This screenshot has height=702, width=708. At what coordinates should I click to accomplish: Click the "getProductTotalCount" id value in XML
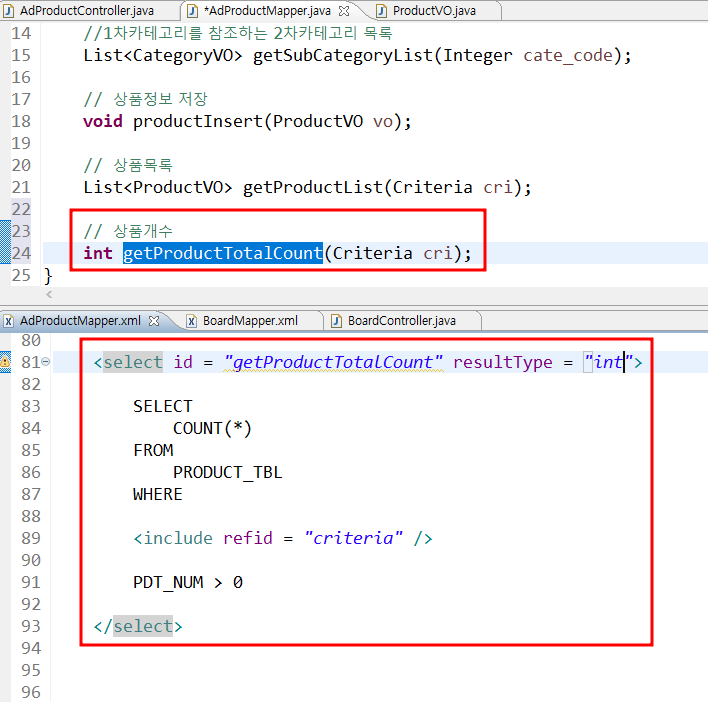334,362
